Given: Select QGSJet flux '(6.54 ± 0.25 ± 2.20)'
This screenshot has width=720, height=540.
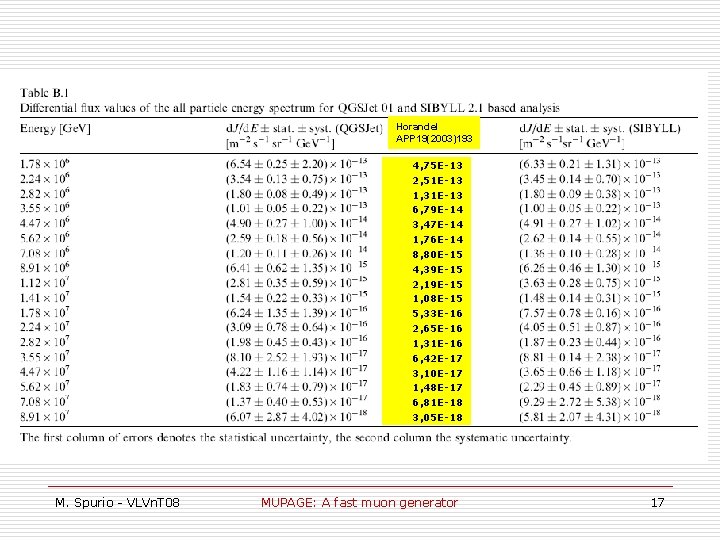Looking at the screenshot, I should coord(276,164).
